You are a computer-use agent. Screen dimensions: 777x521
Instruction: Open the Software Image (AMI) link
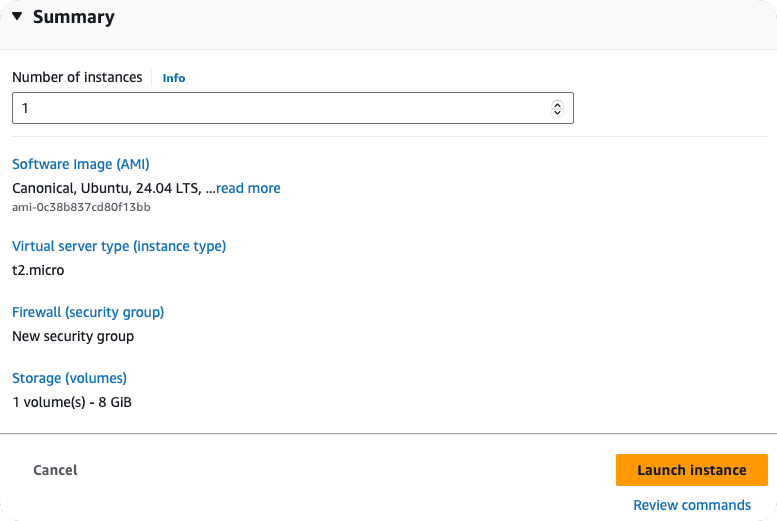tap(80, 164)
